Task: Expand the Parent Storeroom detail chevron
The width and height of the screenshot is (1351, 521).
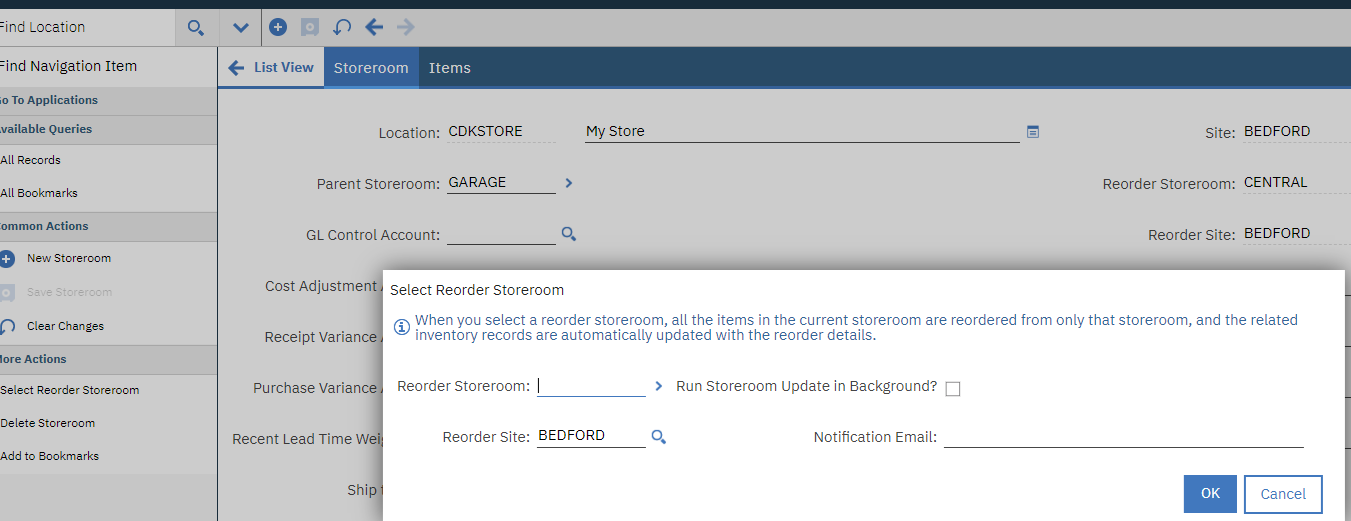Action: tap(568, 183)
